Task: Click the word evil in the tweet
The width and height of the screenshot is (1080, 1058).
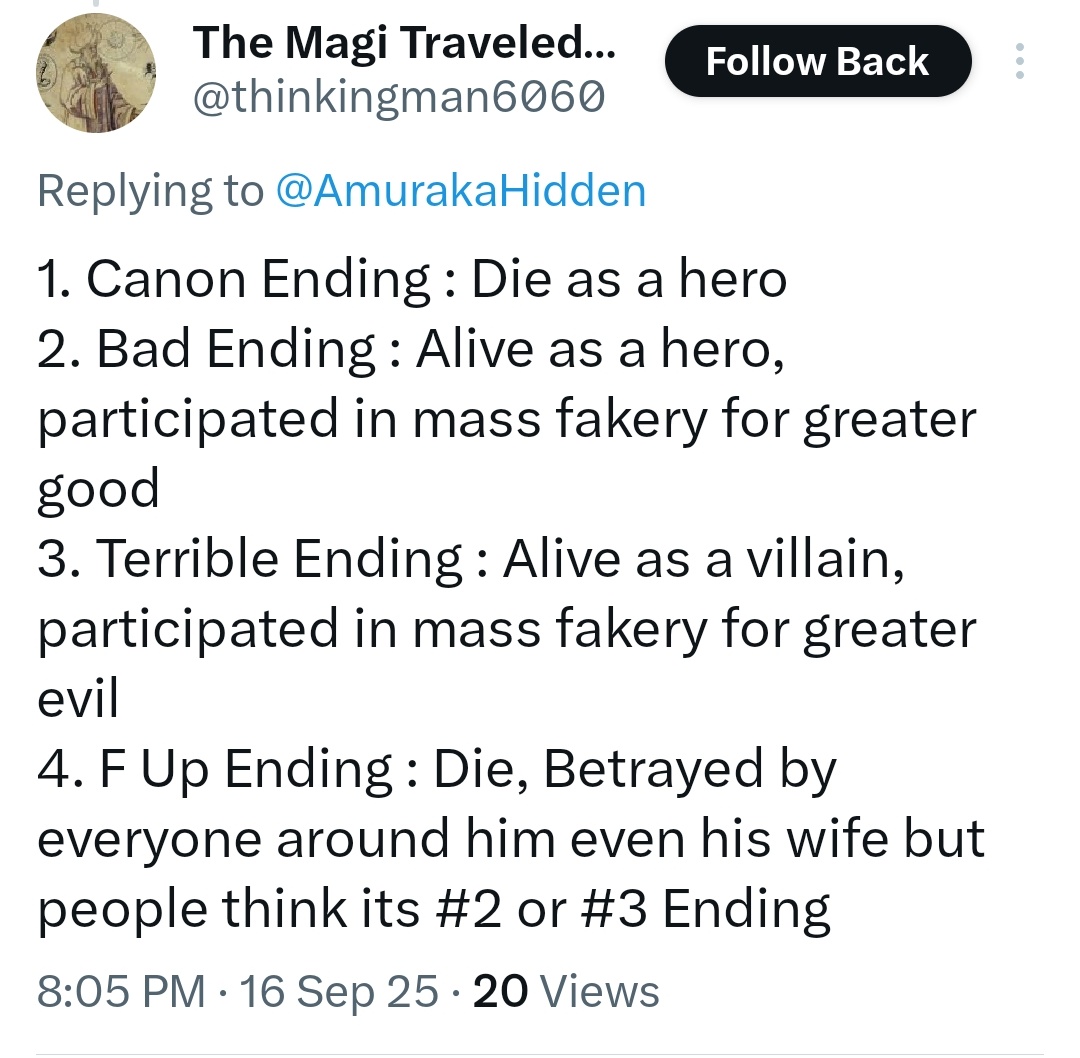Action: [78, 699]
